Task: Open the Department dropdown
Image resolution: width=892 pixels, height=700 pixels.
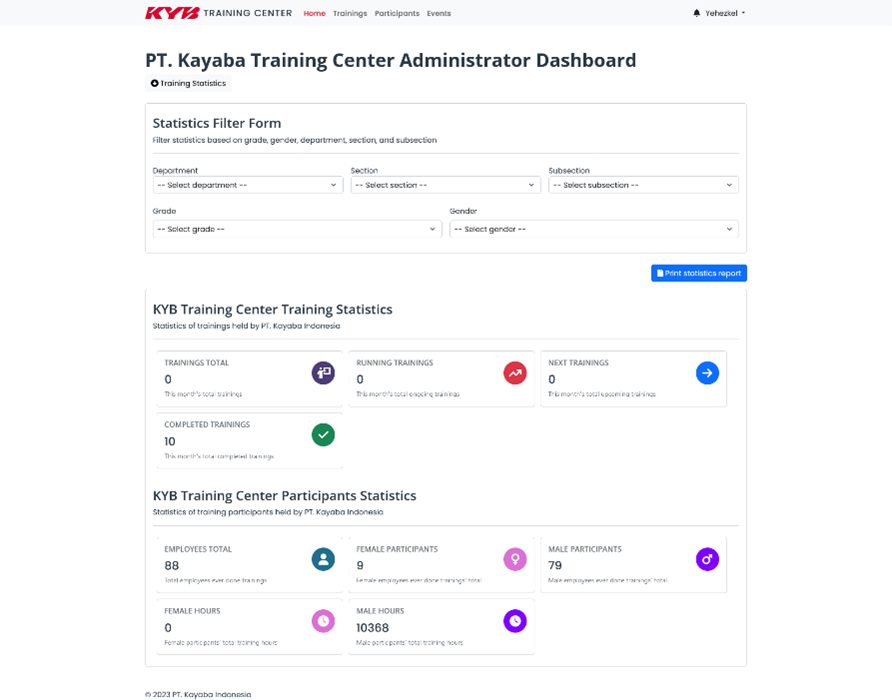Action: (248, 185)
